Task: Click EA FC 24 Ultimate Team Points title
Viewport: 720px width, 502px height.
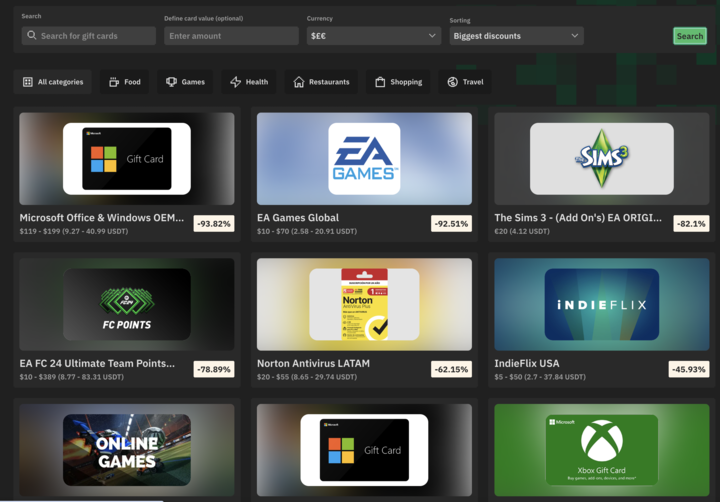Action: 97,363
